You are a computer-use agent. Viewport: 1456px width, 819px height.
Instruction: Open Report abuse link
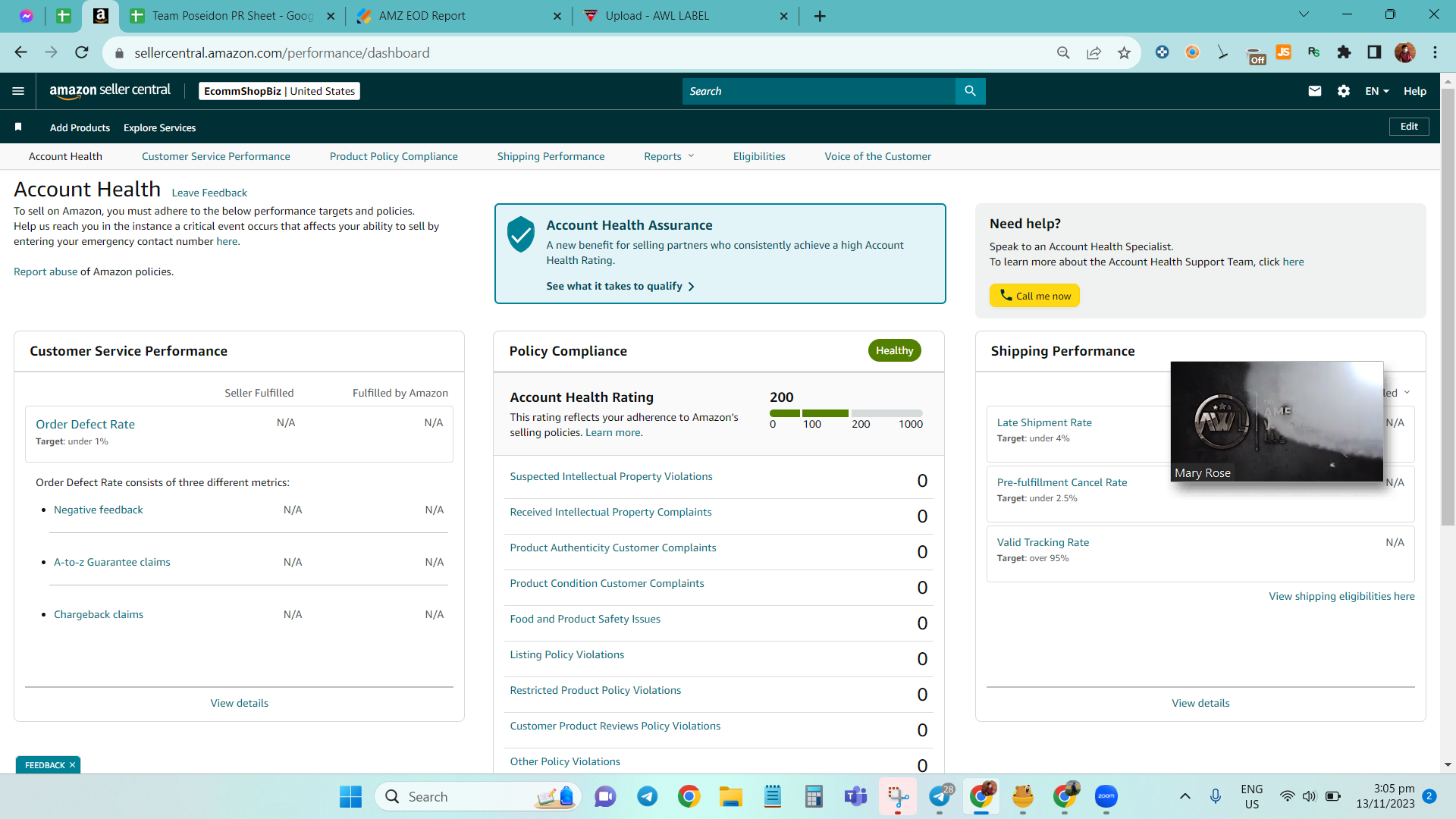[45, 271]
